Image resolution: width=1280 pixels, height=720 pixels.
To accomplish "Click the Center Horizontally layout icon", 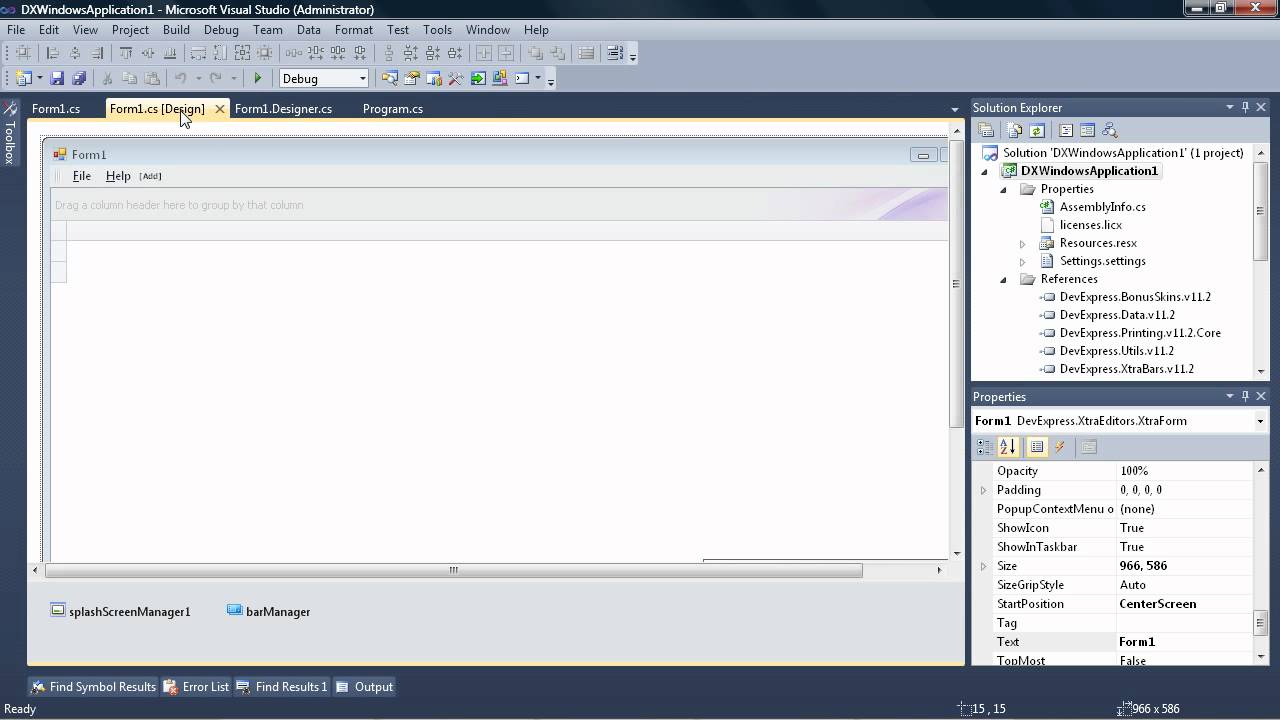I will coord(484,53).
